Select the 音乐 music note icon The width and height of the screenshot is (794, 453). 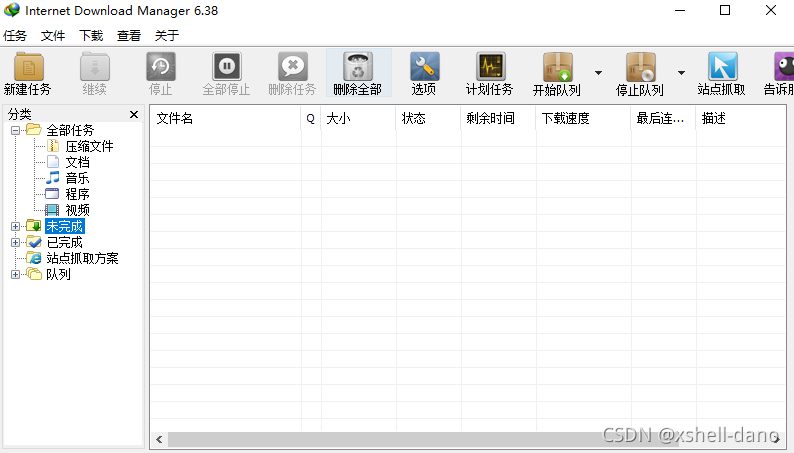pyautogui.click(x=53, y=178)
